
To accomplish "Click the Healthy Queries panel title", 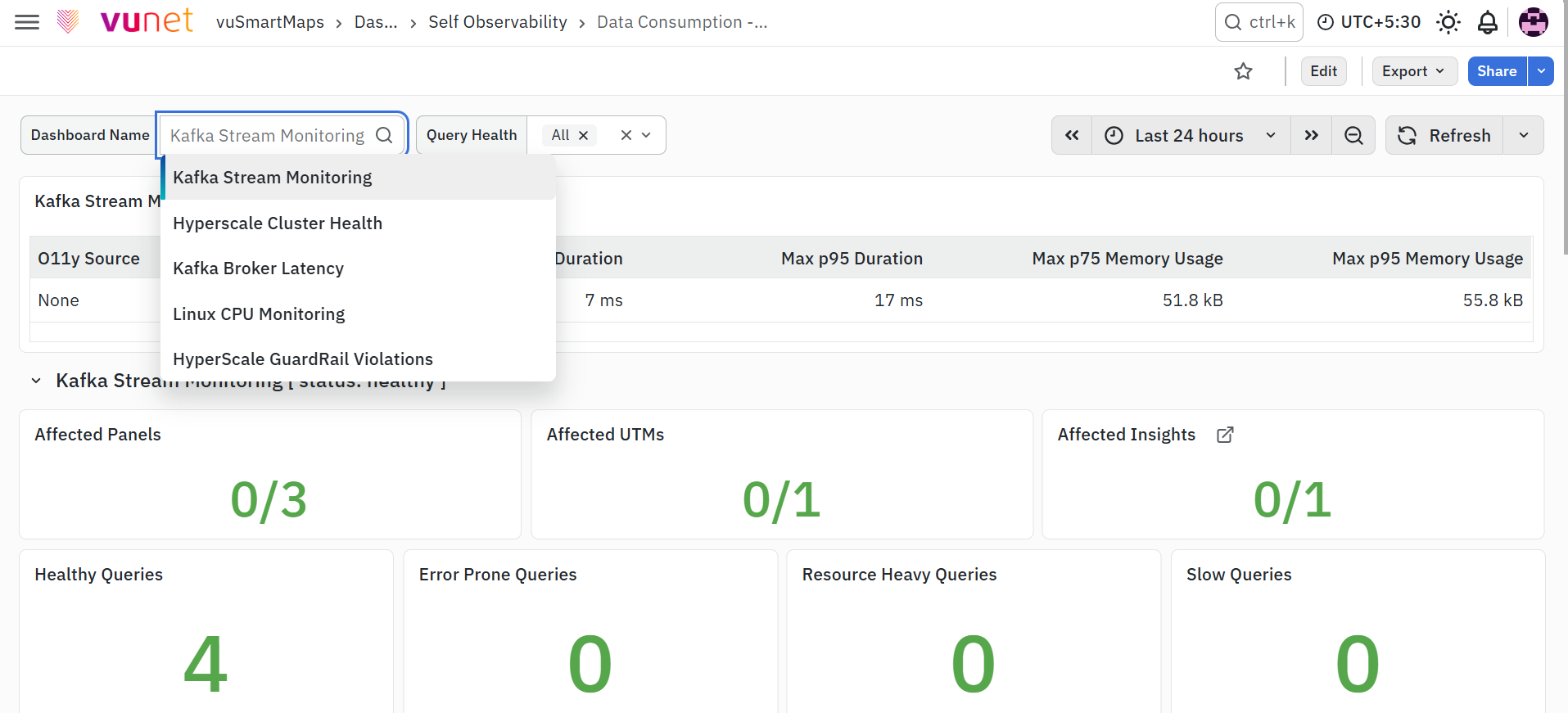I will pyautogui.click(x=98, y=575).
